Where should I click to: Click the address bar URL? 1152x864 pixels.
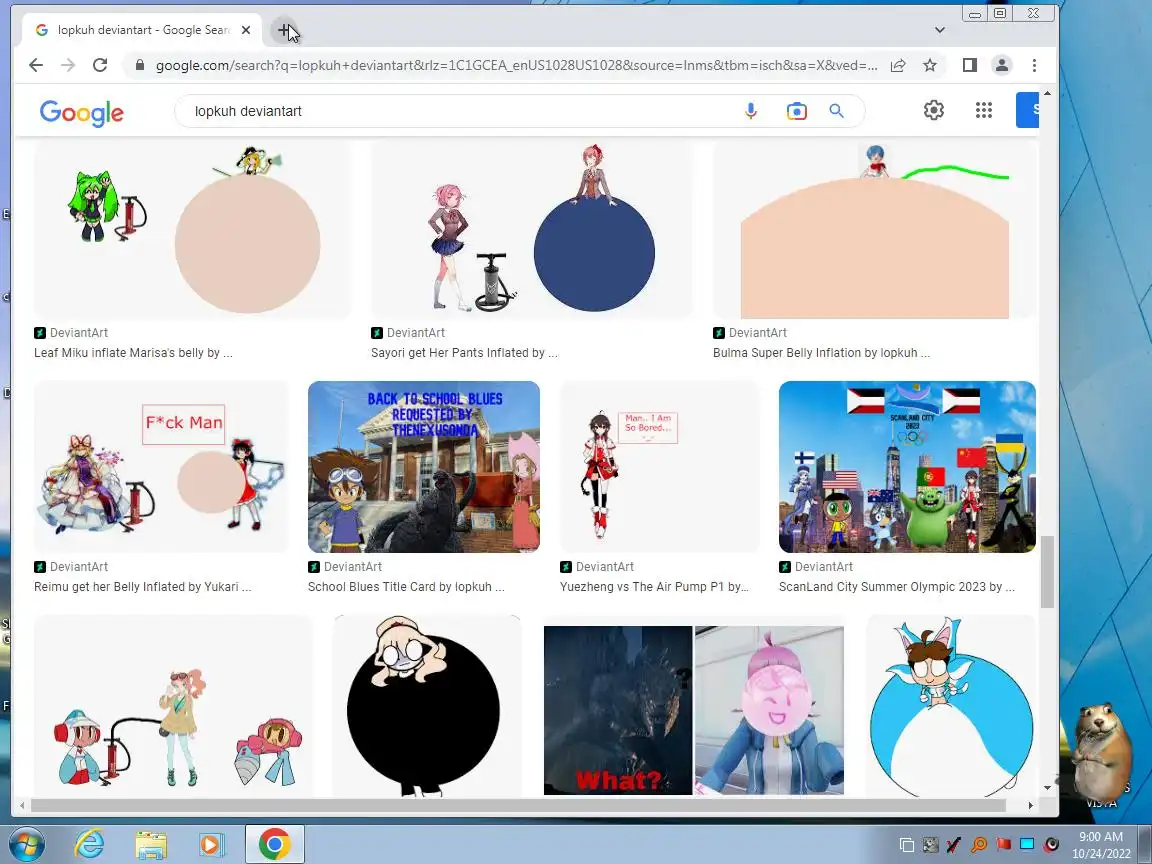coord(516,65)
